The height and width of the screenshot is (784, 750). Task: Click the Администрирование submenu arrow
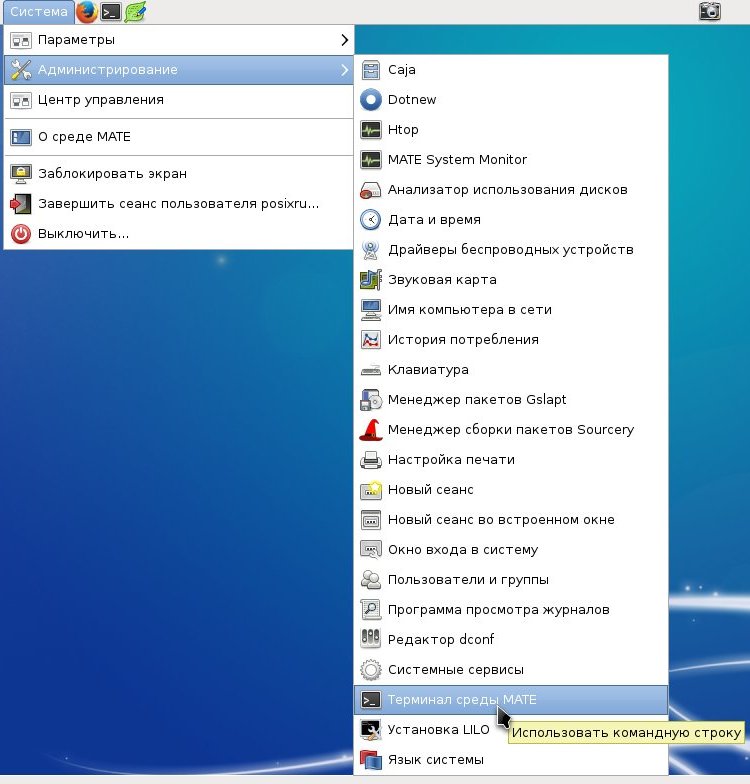(344, 70)
